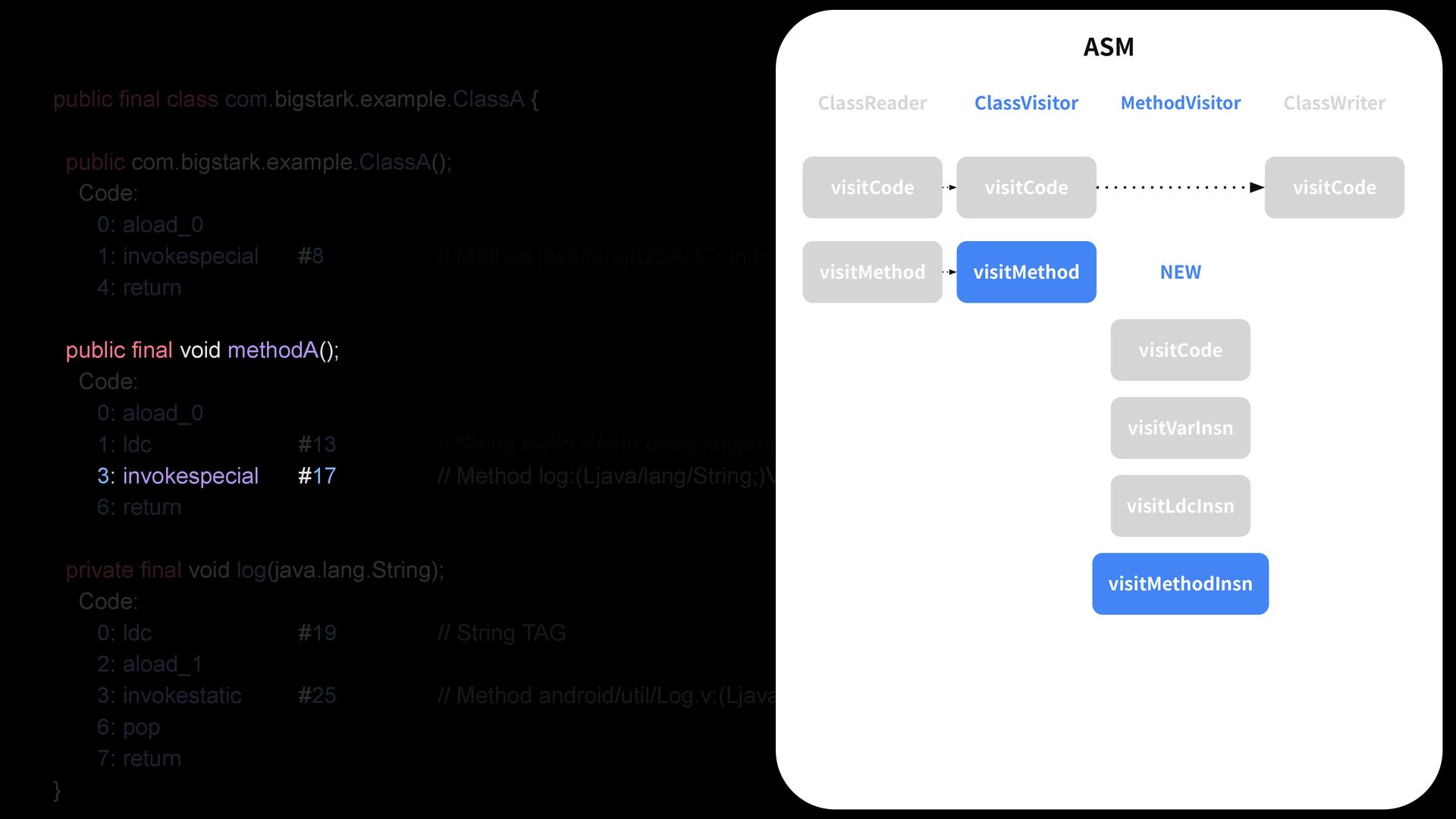
Task: Click the visitCode box below NEW label
Action: [x=1180, y=350]
